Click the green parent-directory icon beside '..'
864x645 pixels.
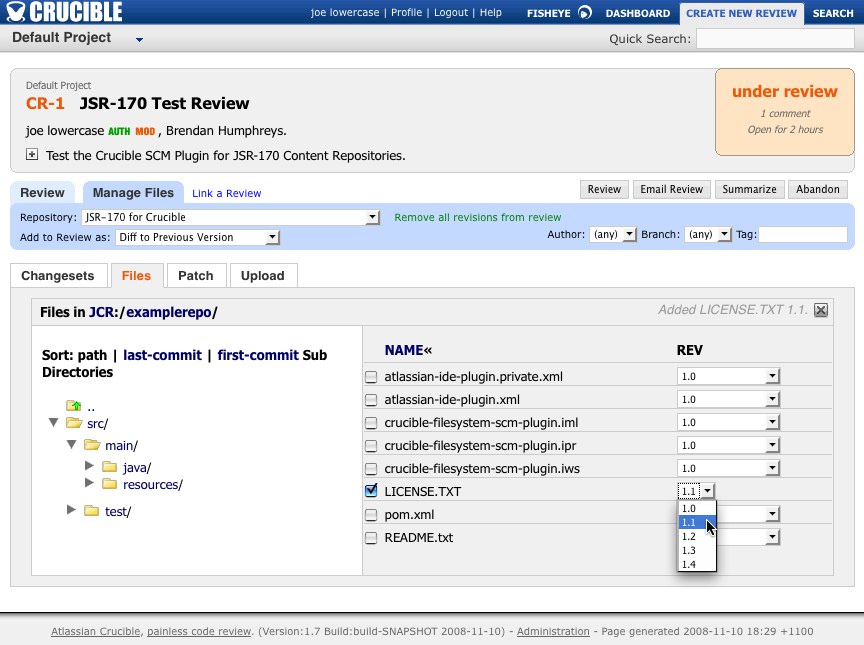pyautogui.click(x=73, y=405)
